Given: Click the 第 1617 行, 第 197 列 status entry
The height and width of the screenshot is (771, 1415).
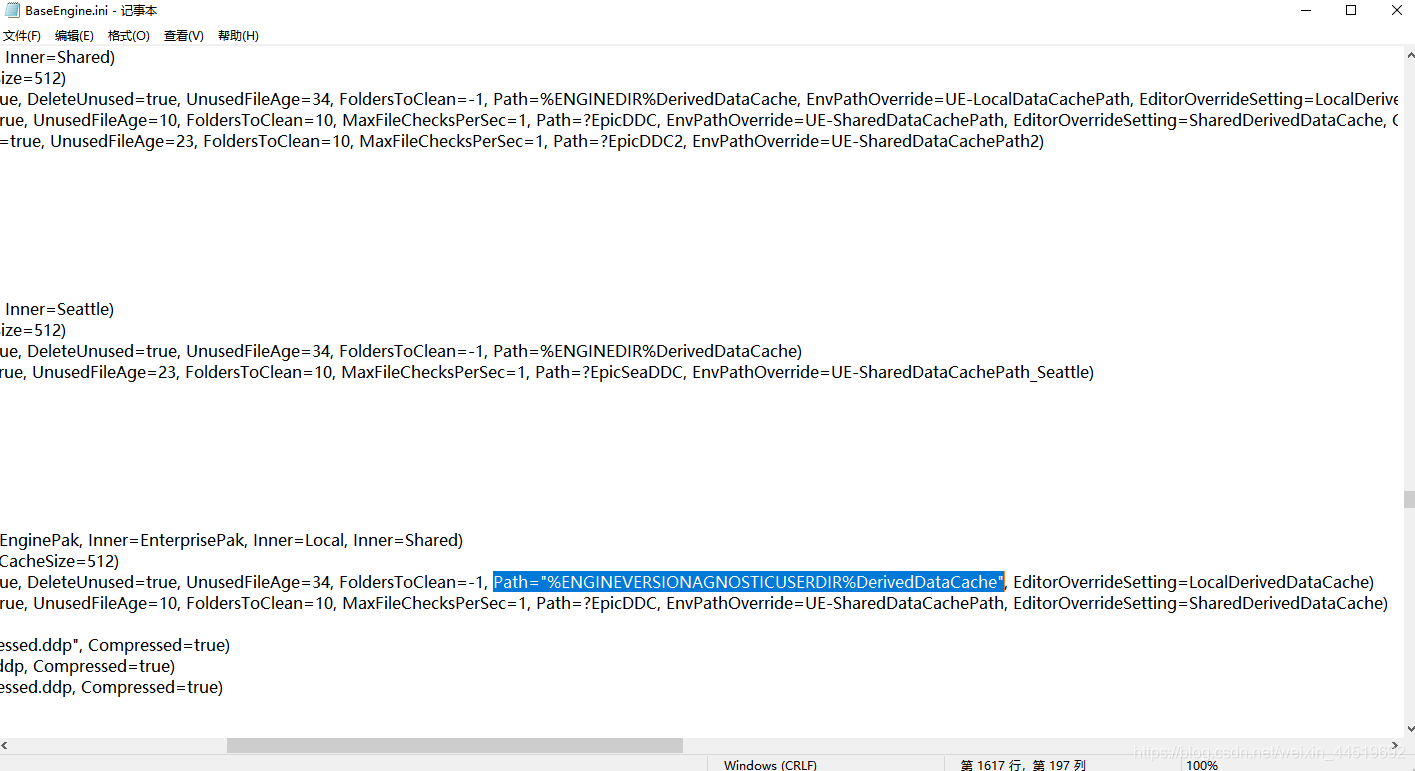Looking at the screenshot, I should 1023,765.
